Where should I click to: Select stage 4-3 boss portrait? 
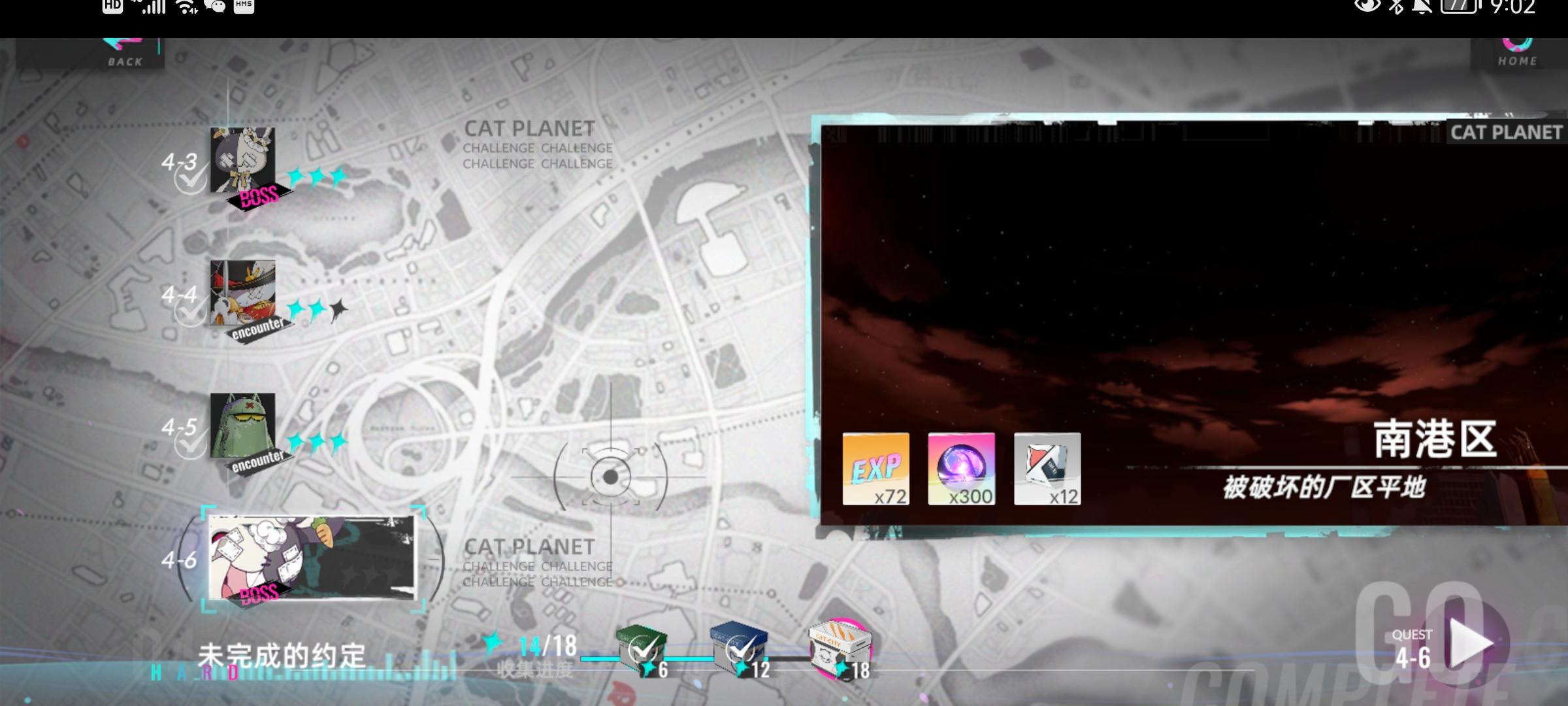pos(242,161)
